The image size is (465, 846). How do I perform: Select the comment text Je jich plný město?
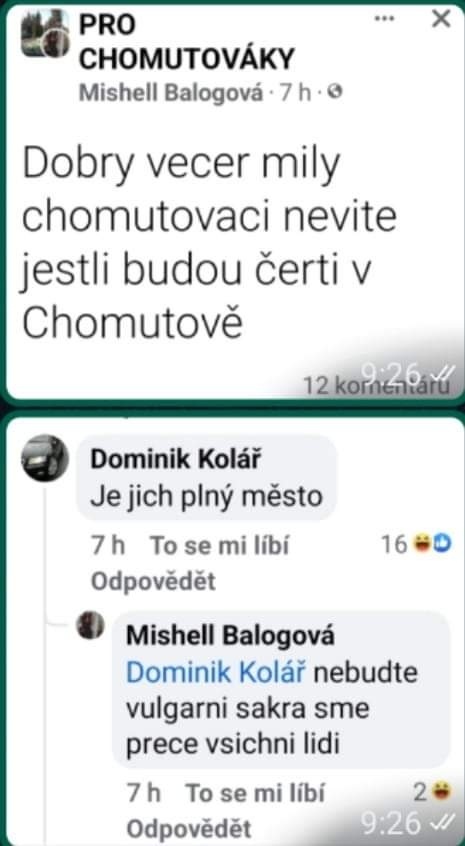click(x=207, y=496)
